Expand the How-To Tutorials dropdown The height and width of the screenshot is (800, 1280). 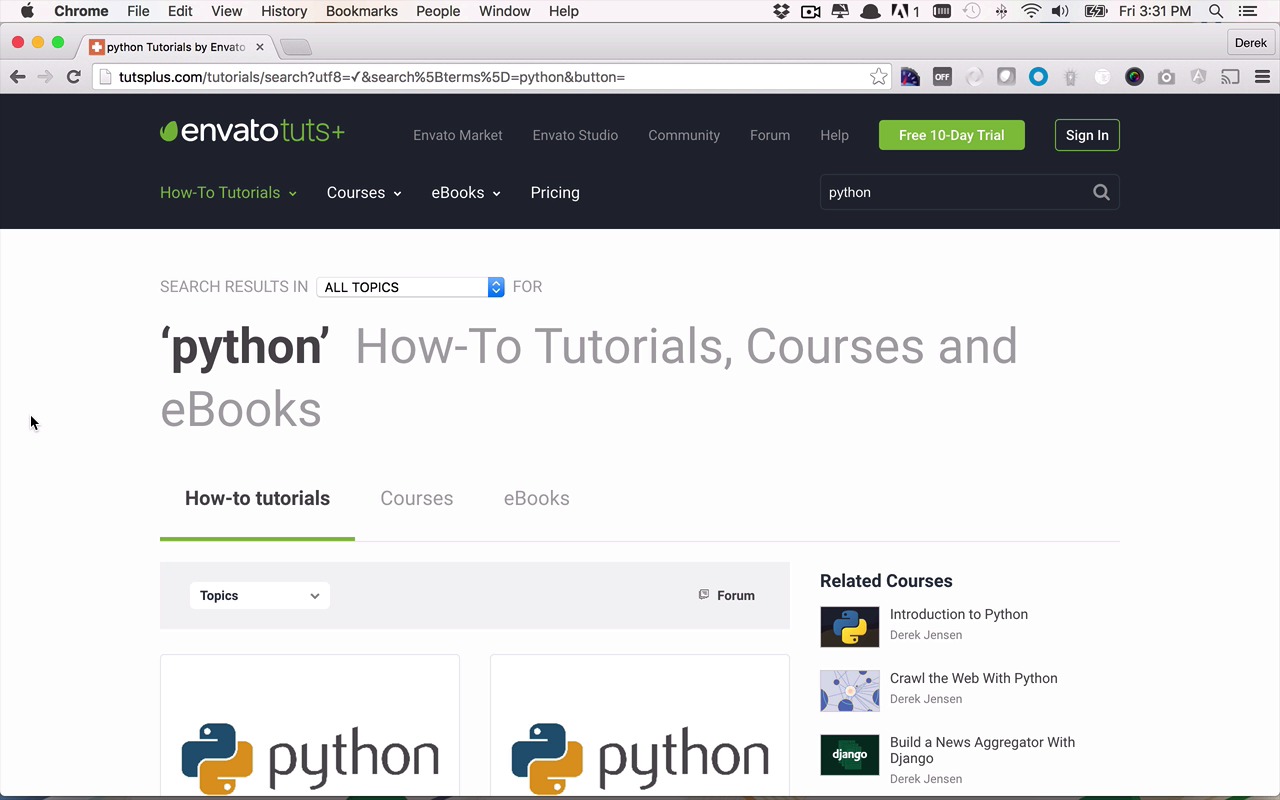[x=228, y=193]
